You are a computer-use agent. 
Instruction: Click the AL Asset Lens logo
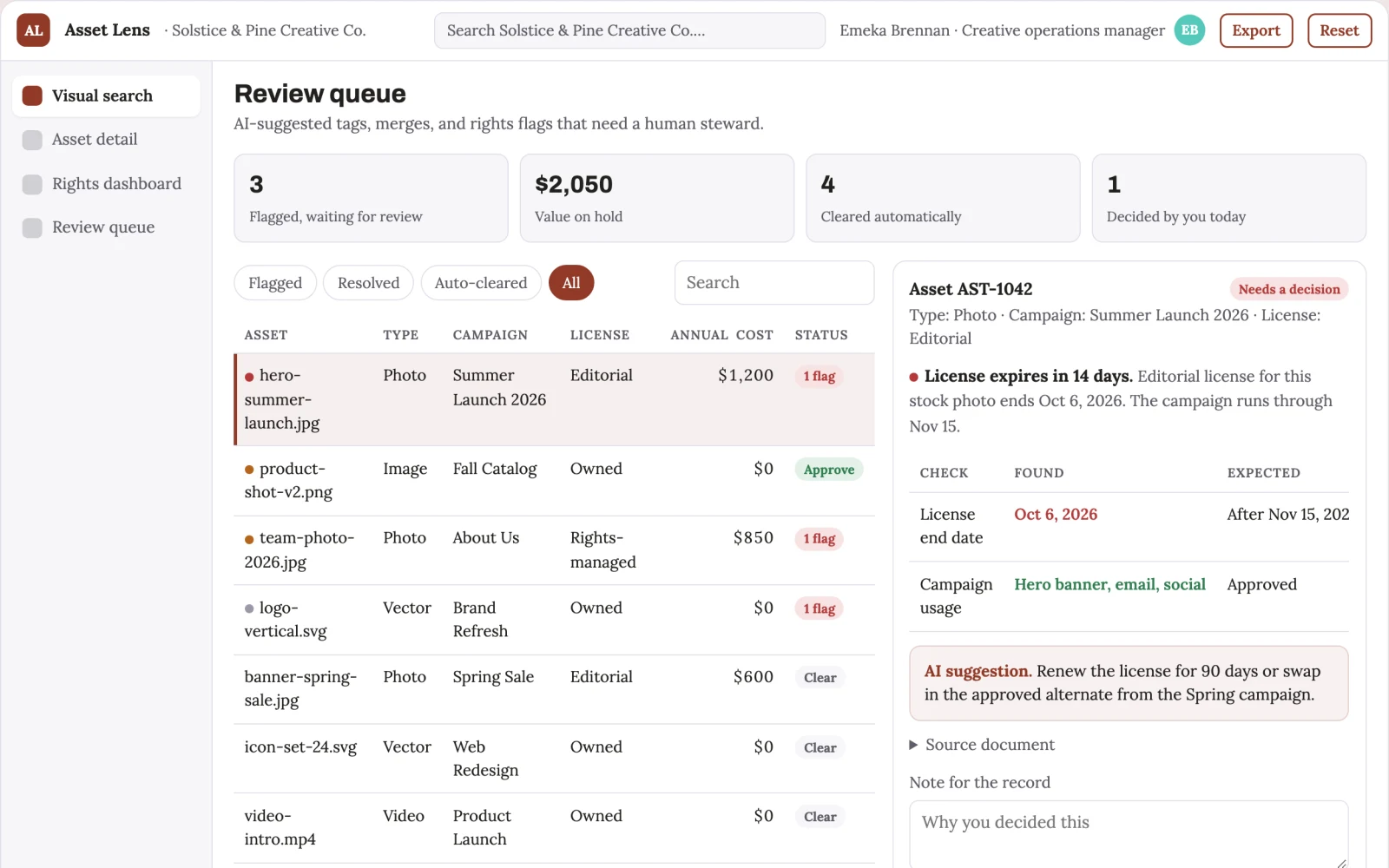[33, 30]
